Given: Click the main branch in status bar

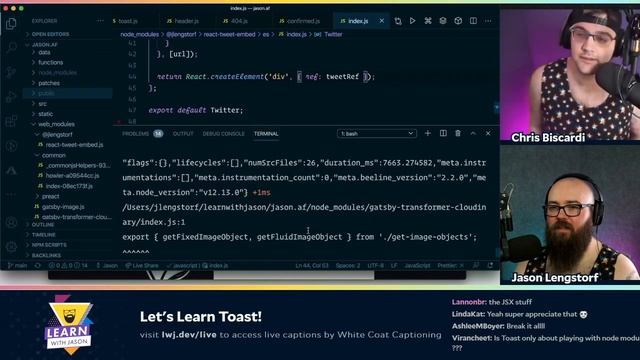Looking at the screenshot, I should 18,265.
